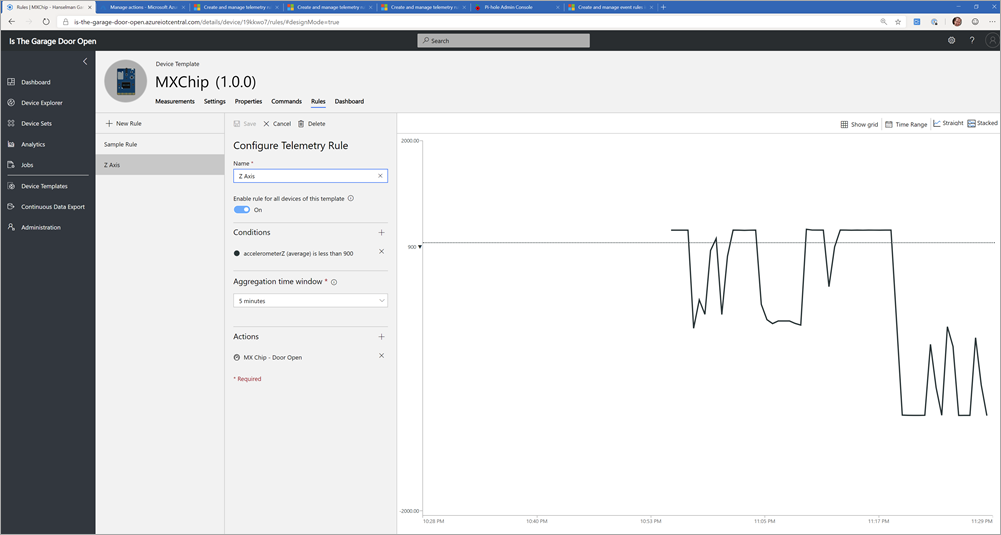Add a new condition with plus icon
The image size is (1001, 535).
[381, 233]
